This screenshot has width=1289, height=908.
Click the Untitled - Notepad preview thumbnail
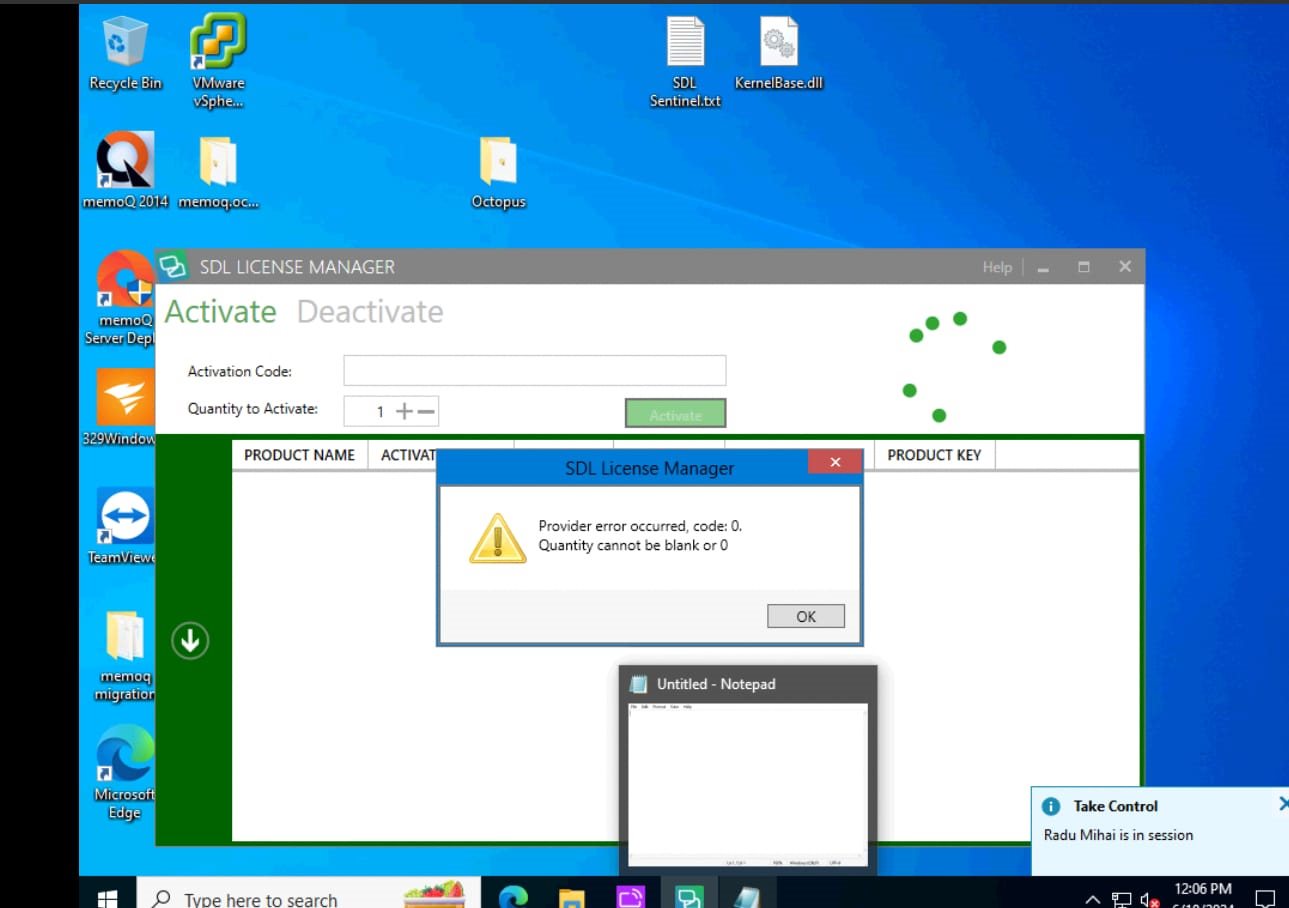(x=748, y=785)
